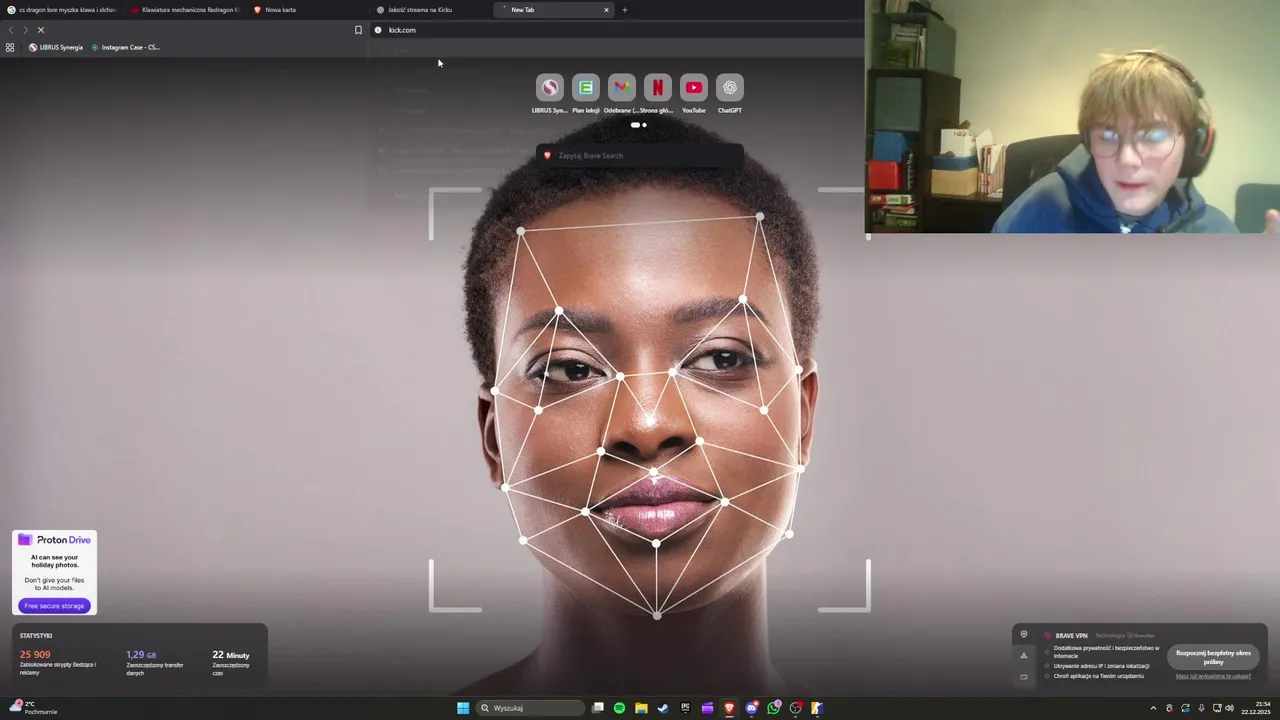Open the weather widget showing 2°C

coord(33,708)
